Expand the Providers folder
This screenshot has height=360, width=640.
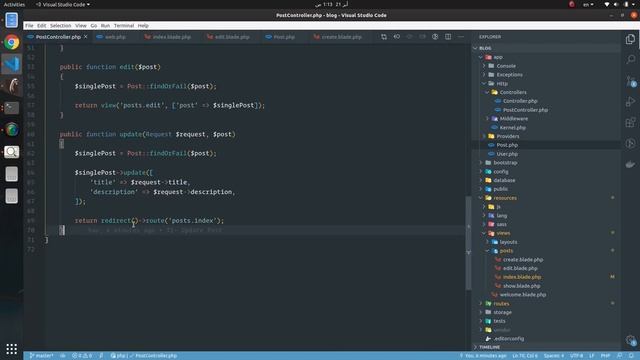pyautogui.click(x=547, y=136)
